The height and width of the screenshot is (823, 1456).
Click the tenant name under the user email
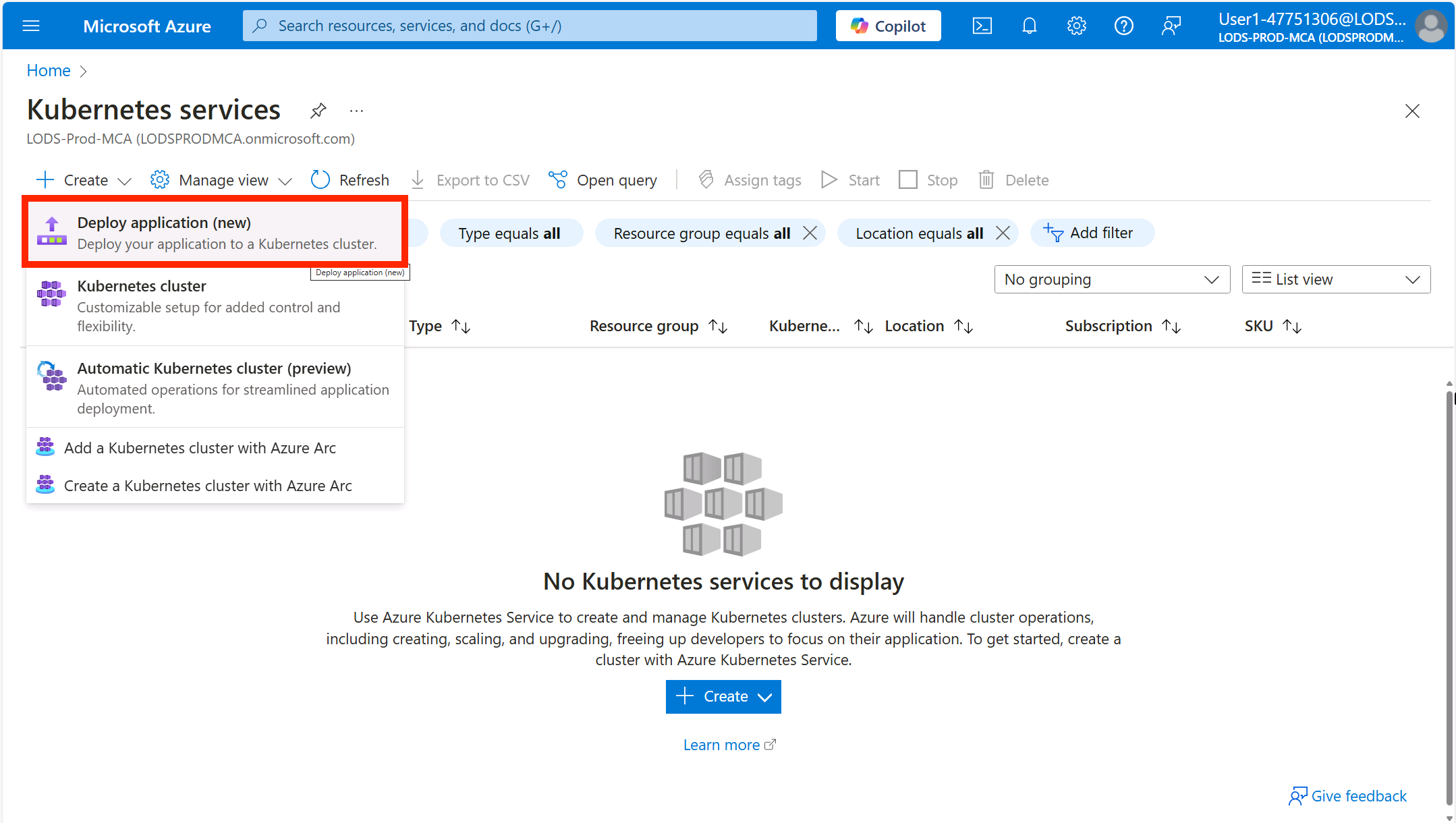point(1310,38)
